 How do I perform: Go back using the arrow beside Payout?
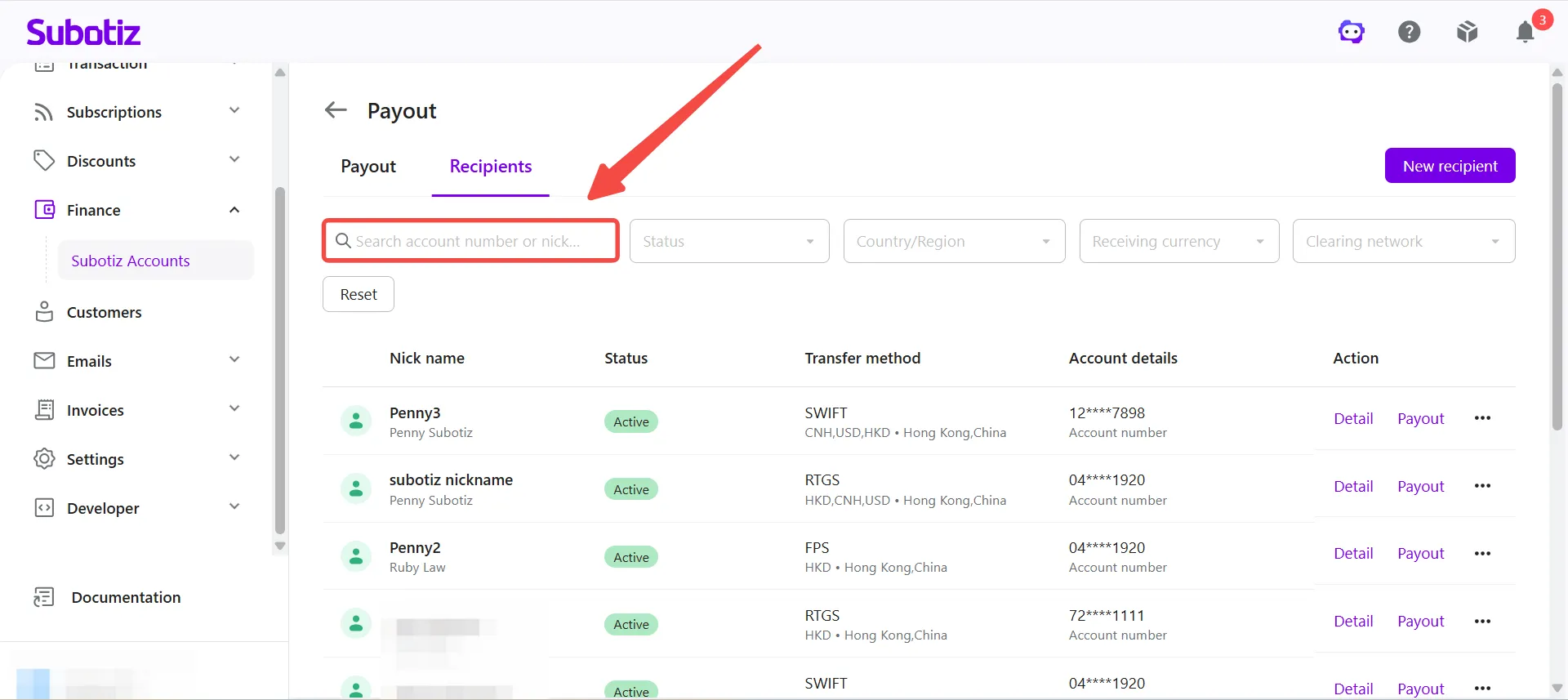(336, 109)
